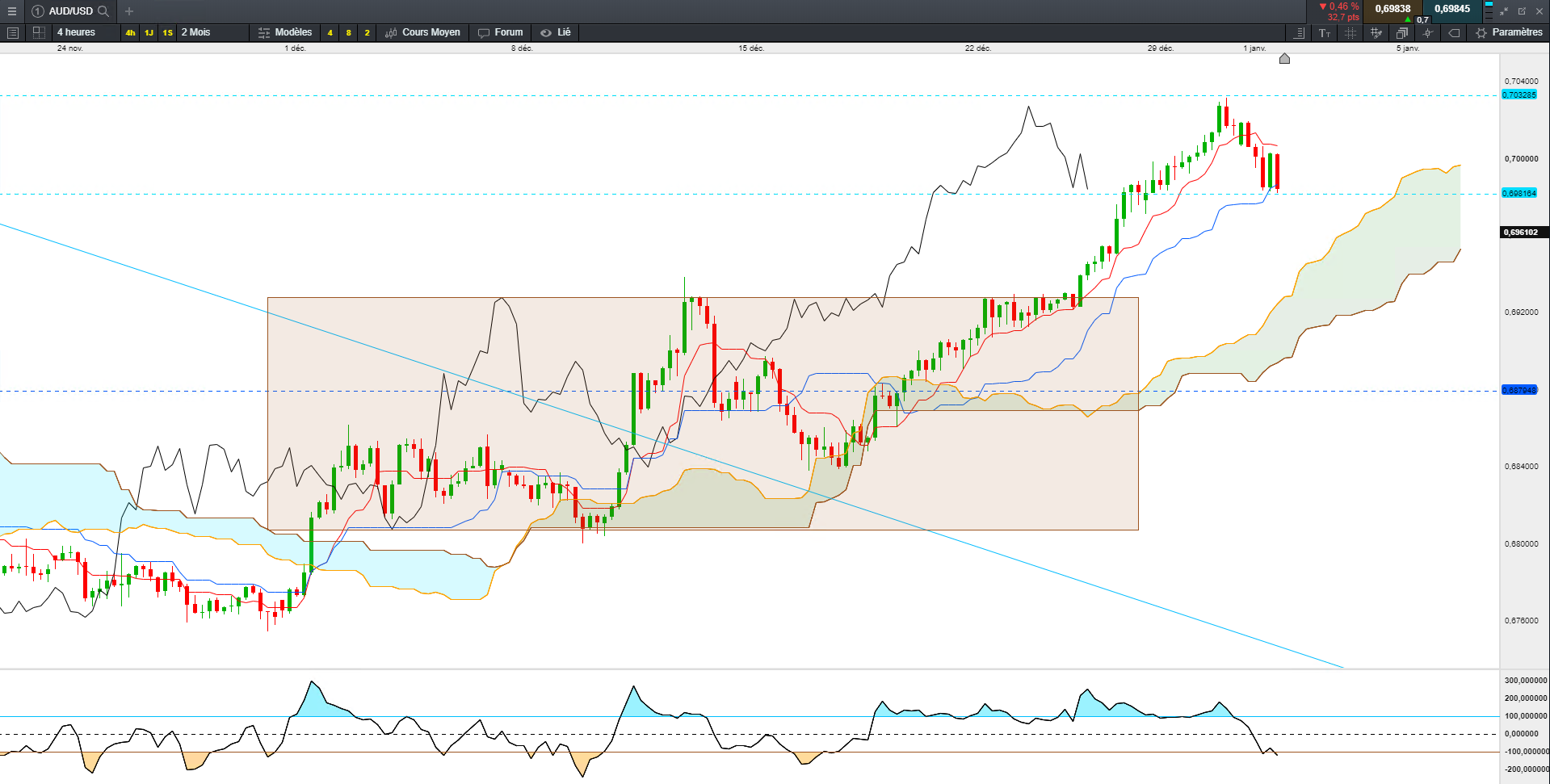
Task: Apply saved template 4
Action: (330, 33)
